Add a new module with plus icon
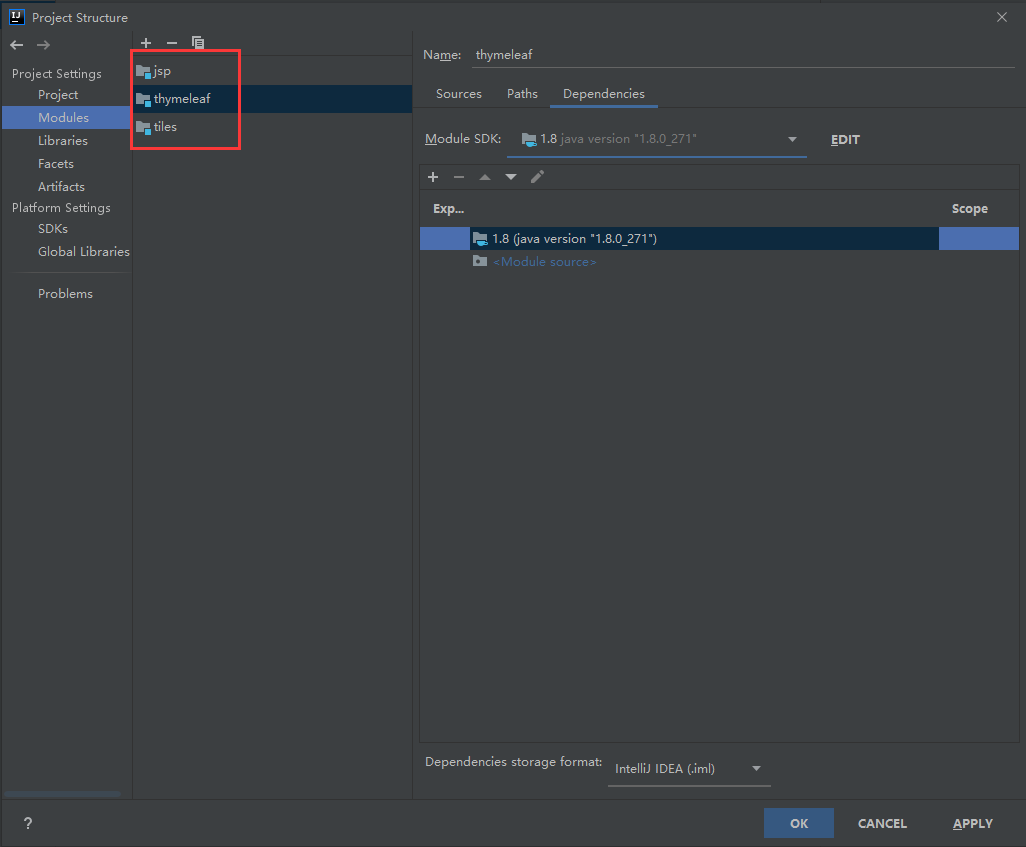The height and width of the screenshot is (847, 1026). click(x=146, y=43)
